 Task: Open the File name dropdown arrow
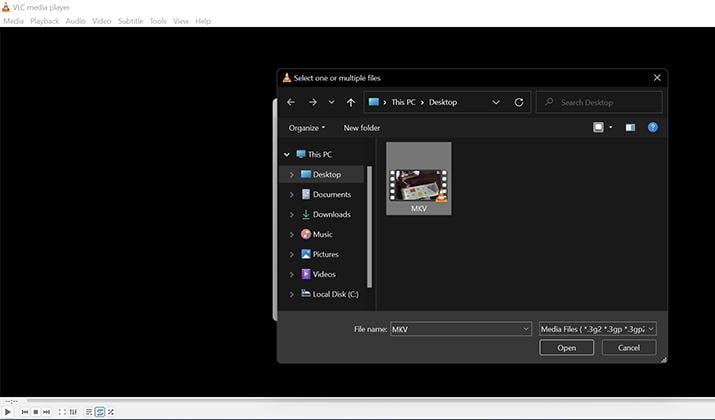pyautogui.click(x=526, y=329)
